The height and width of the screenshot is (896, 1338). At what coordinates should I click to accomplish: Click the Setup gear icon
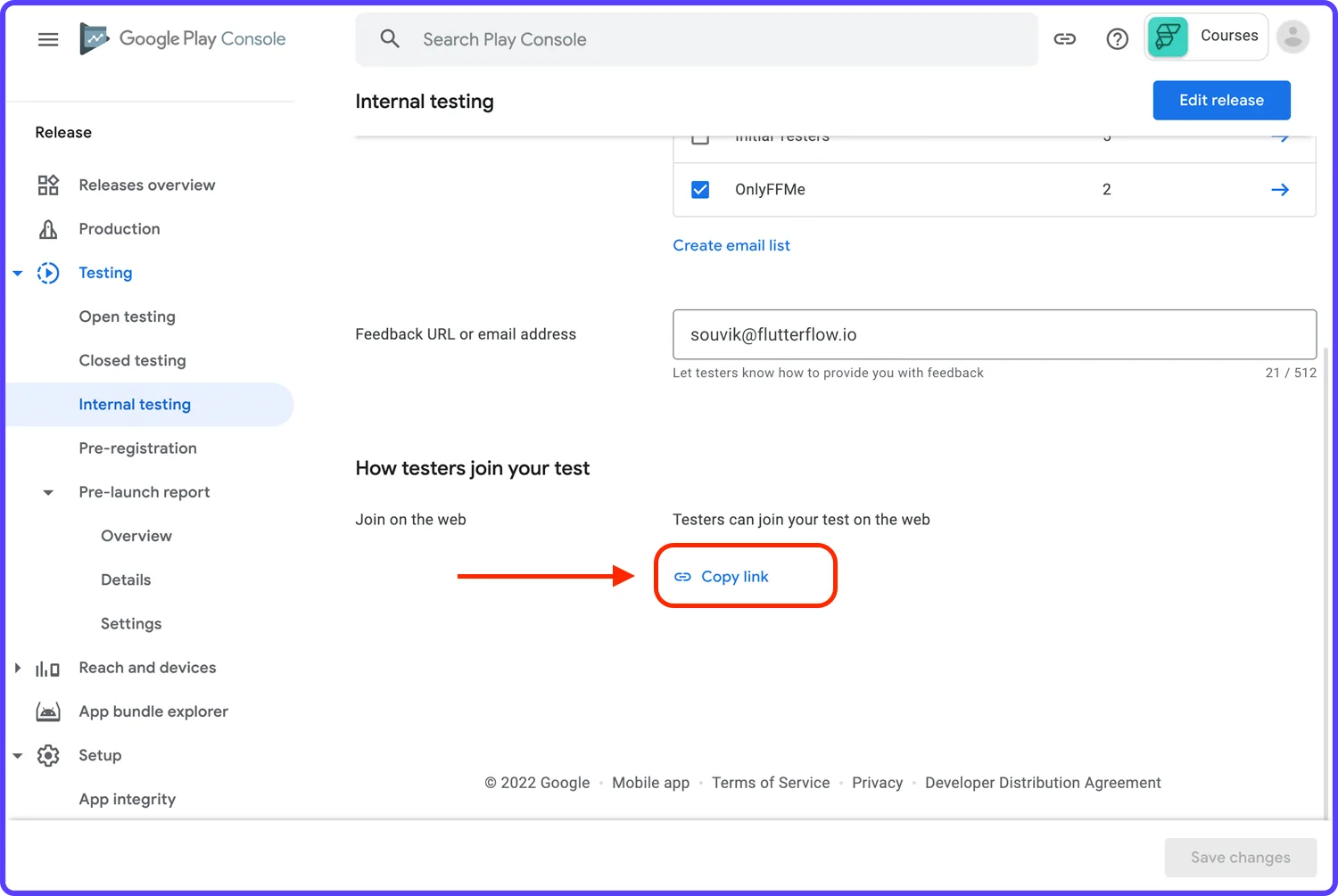tap(48, 756)
